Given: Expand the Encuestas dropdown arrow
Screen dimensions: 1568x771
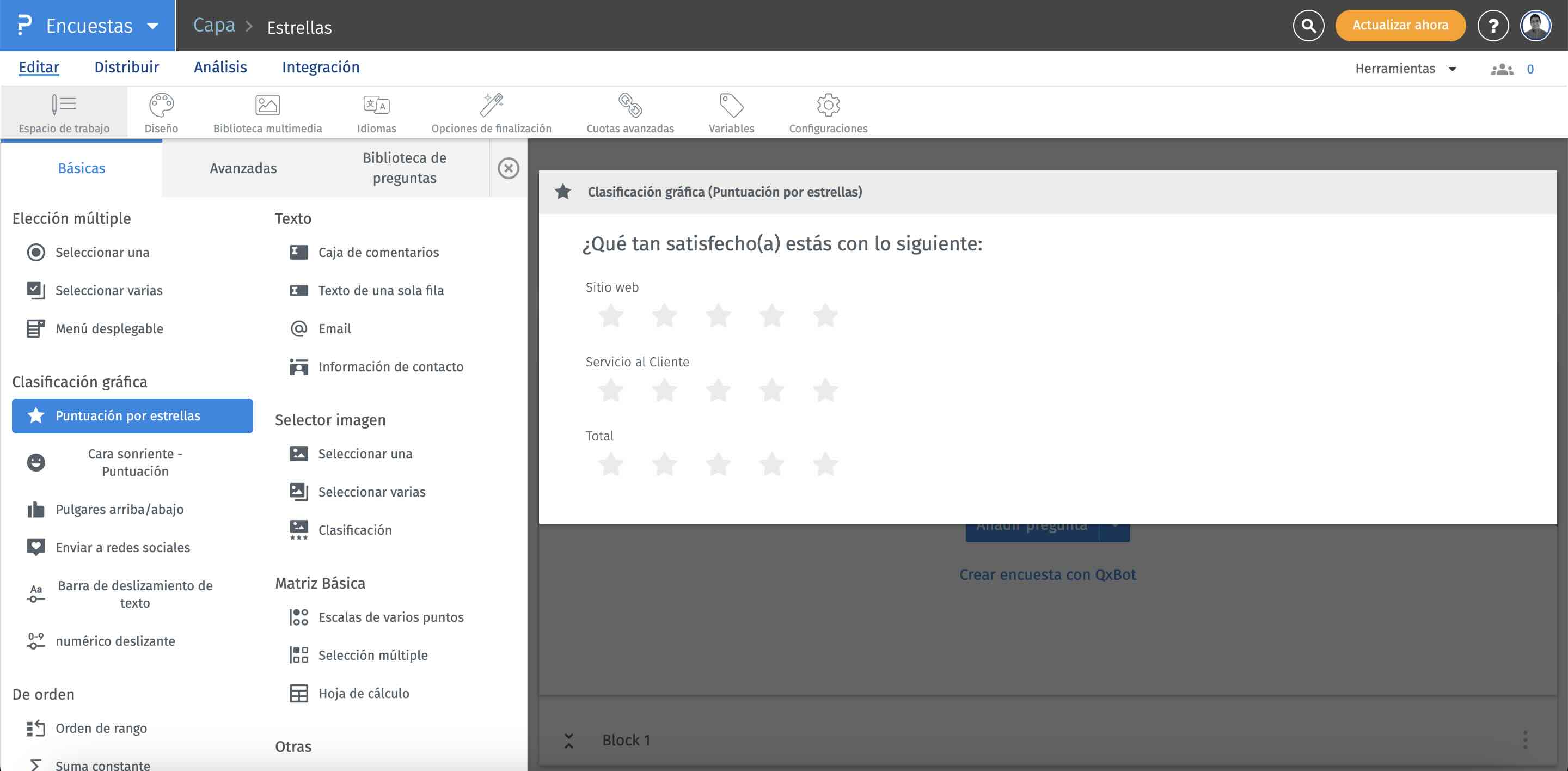Looking at the screenshot, I should (153, 26).
